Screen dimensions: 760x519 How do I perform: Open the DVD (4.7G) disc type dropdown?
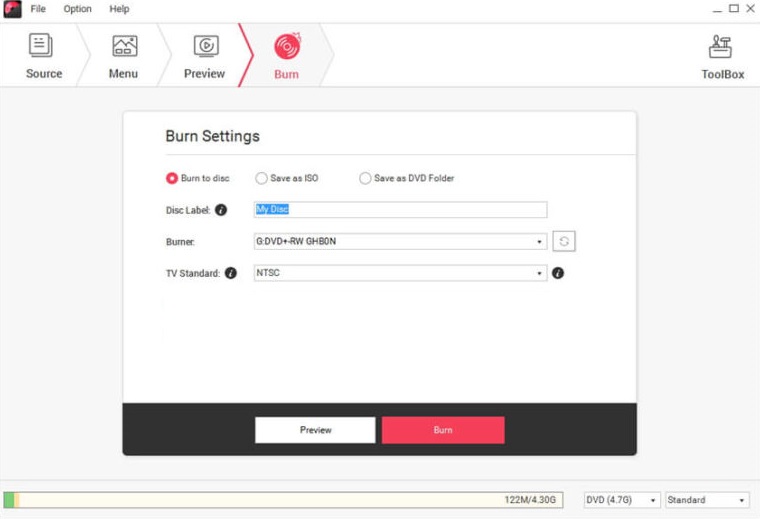pos(622,500)
